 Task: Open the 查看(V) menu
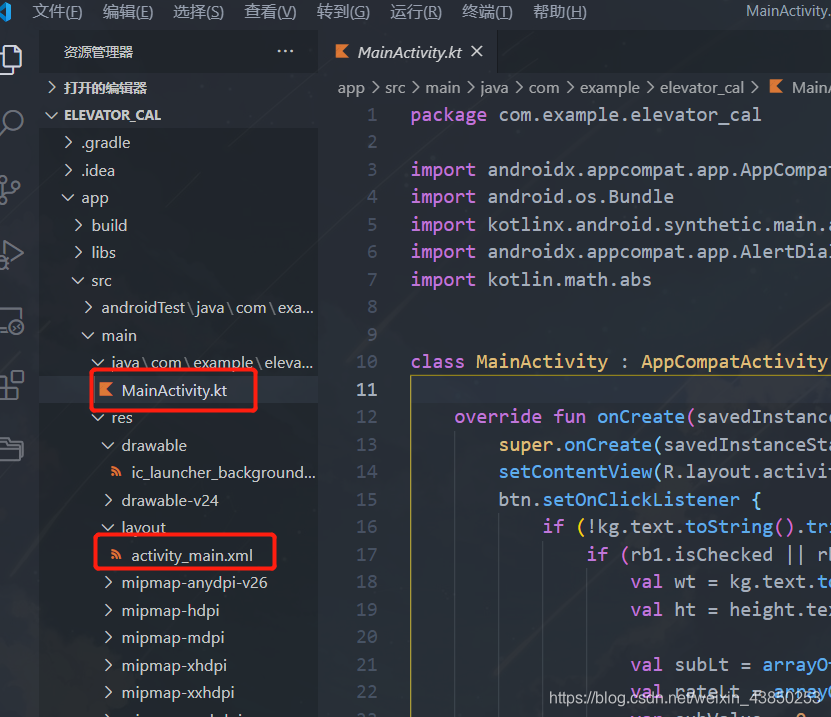(x=270, y=12)
